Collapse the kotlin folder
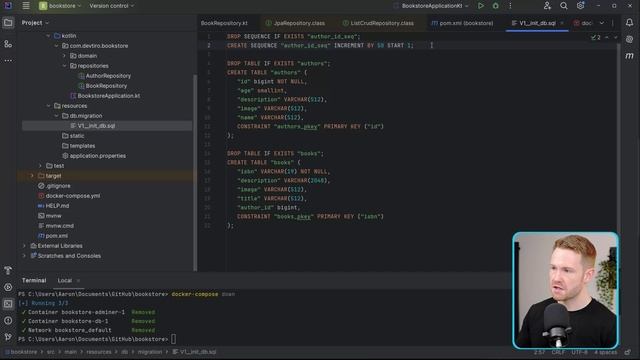Image resolution: width=640 pixels, height=360 pixels. point(48,36)
